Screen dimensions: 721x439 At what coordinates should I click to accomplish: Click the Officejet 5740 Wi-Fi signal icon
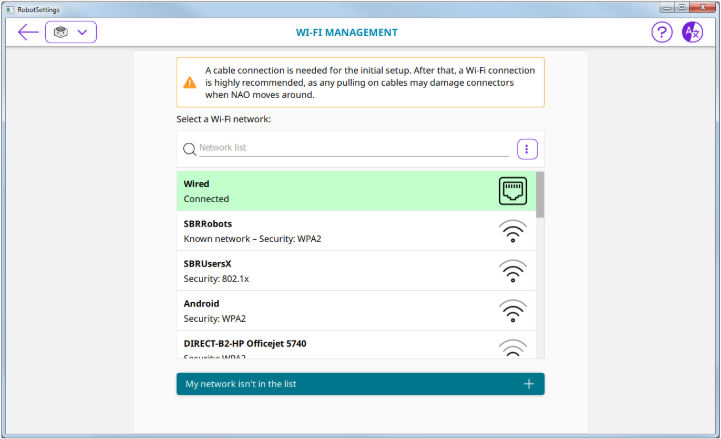click(x=513, y=348)
